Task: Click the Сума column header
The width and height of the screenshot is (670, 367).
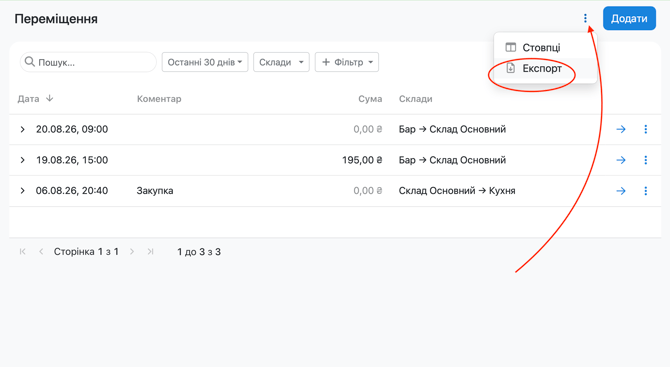Action: pyautogui.click(x=370, y=99)
